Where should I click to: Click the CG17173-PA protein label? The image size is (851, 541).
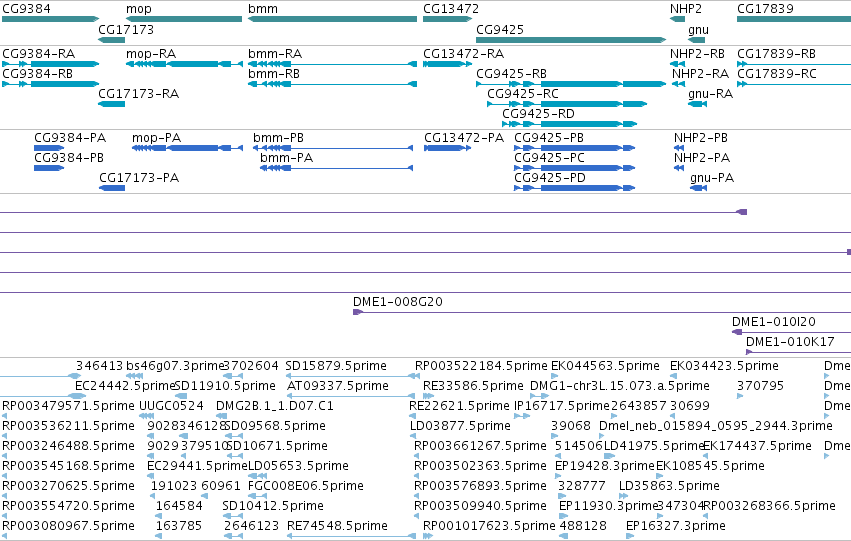point(139,178)
